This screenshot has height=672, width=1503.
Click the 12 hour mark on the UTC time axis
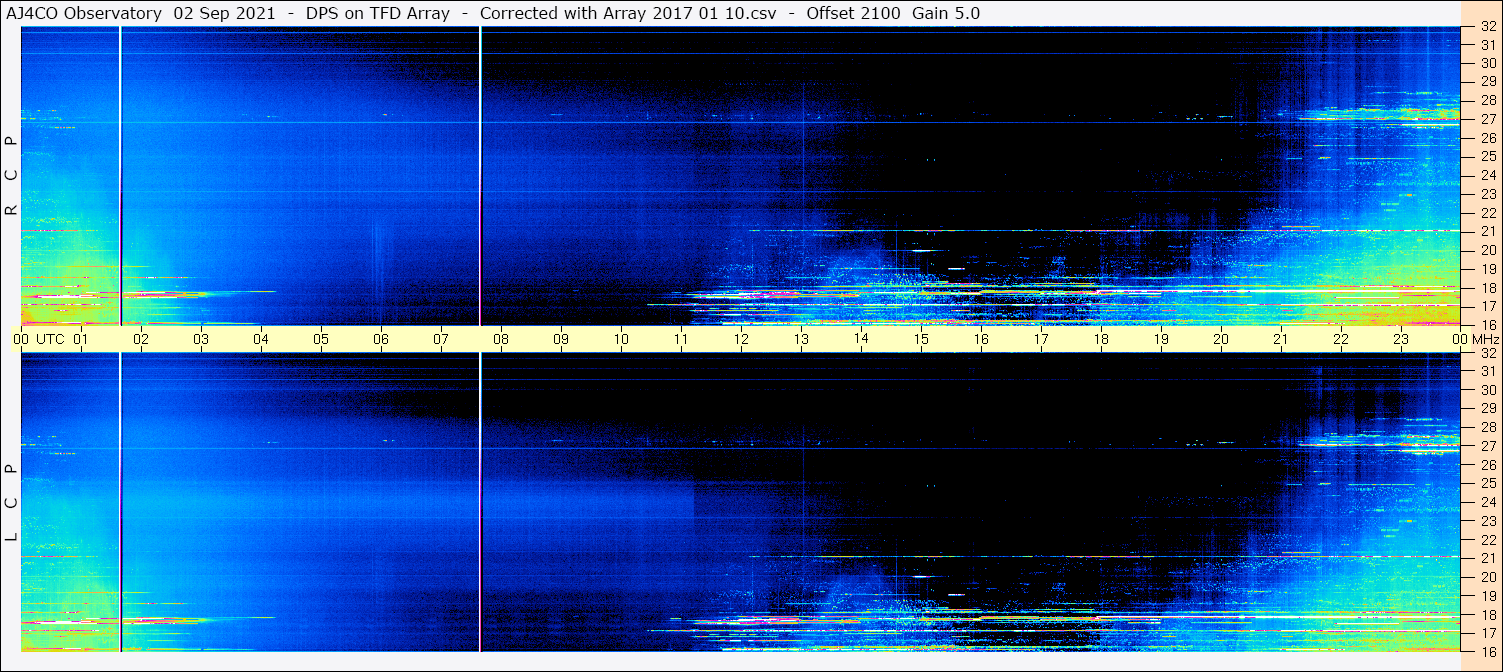[x=741, y=339]
